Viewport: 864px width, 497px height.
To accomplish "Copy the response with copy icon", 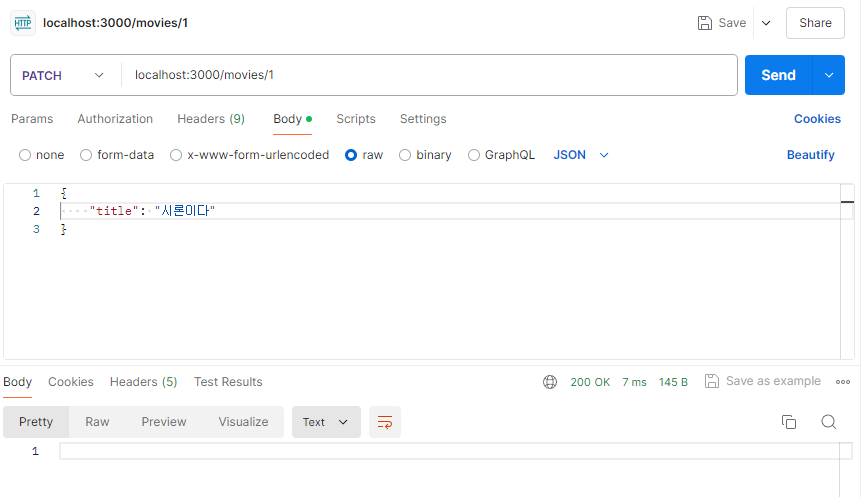I will pyautogui.click(x=789, y=422).
